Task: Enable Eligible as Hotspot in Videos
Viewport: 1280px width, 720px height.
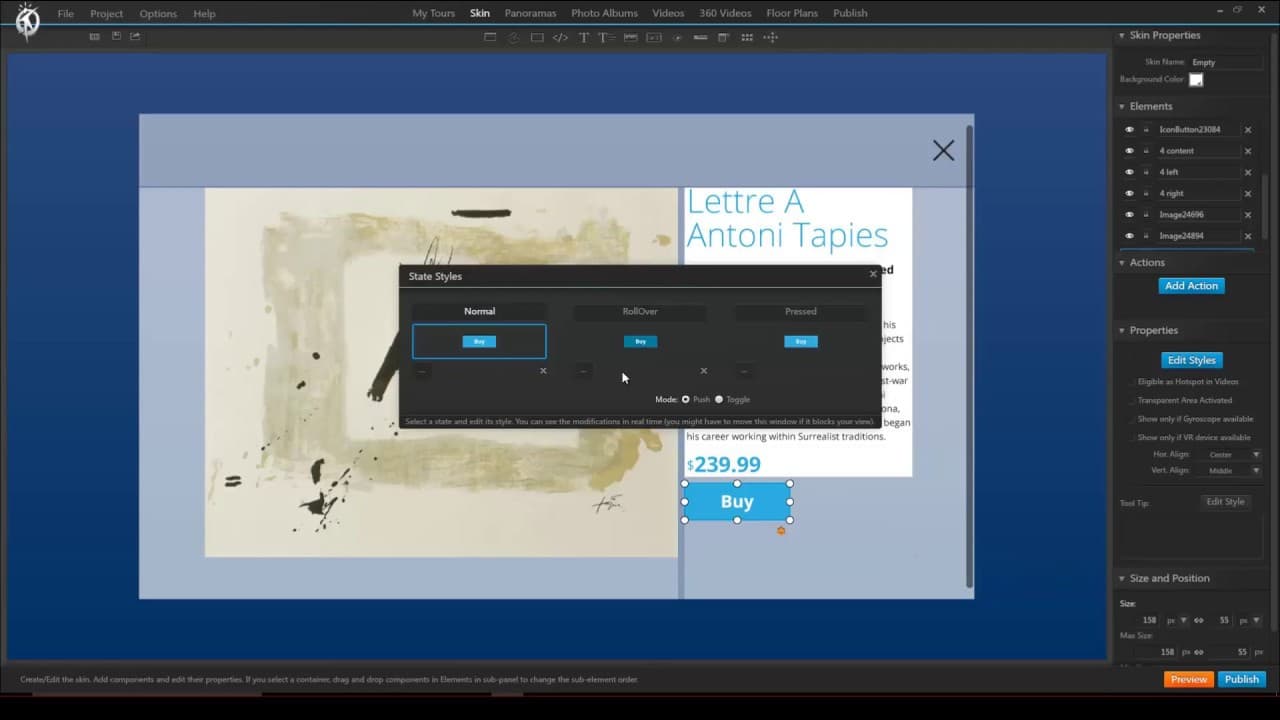Action: click(1132, 382)
